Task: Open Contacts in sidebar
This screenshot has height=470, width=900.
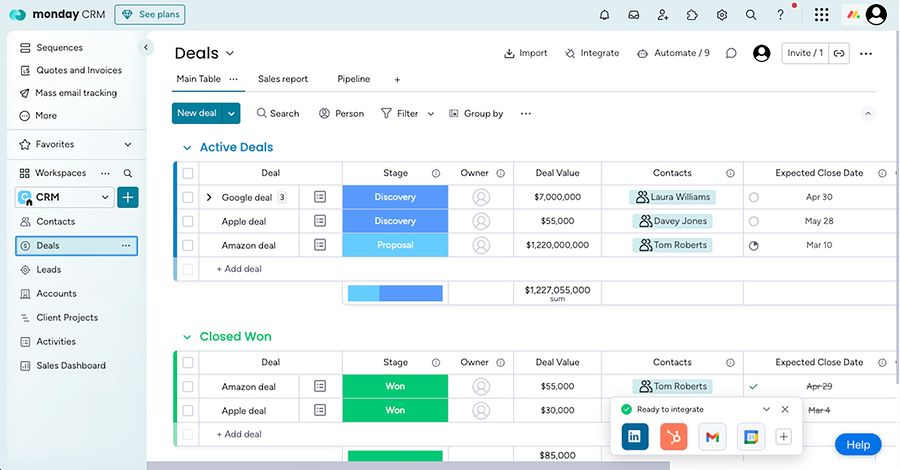Action: [56, 222]
